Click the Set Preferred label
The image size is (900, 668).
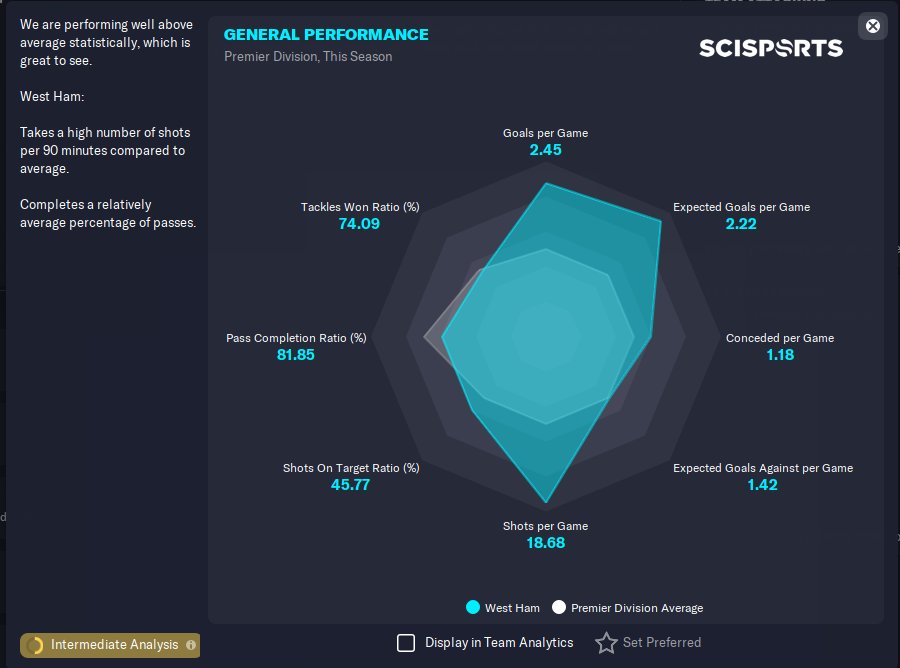coord(661,643)
